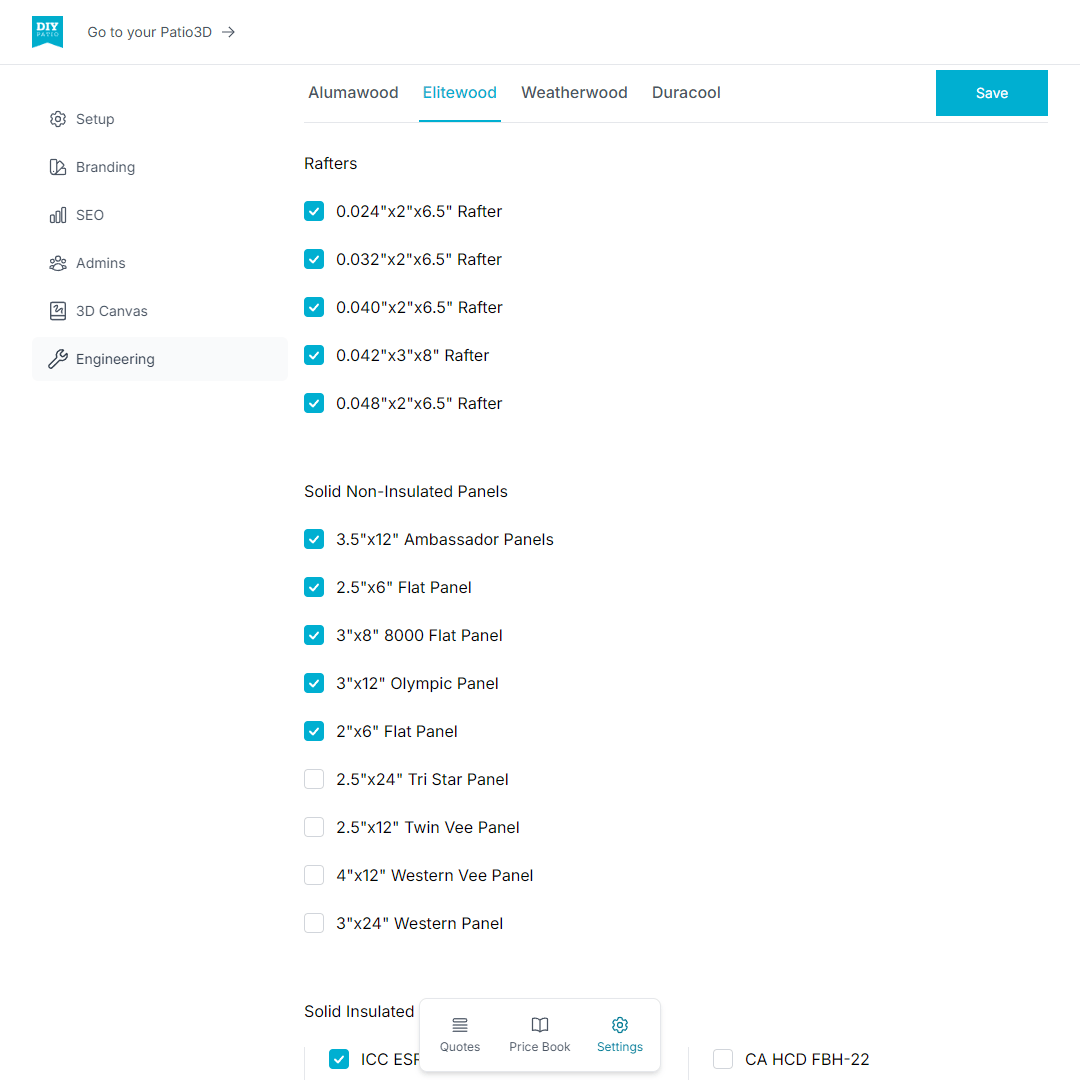
Task: Tick the CA HCD FBH-22 checkbox
Action: 723,1059
